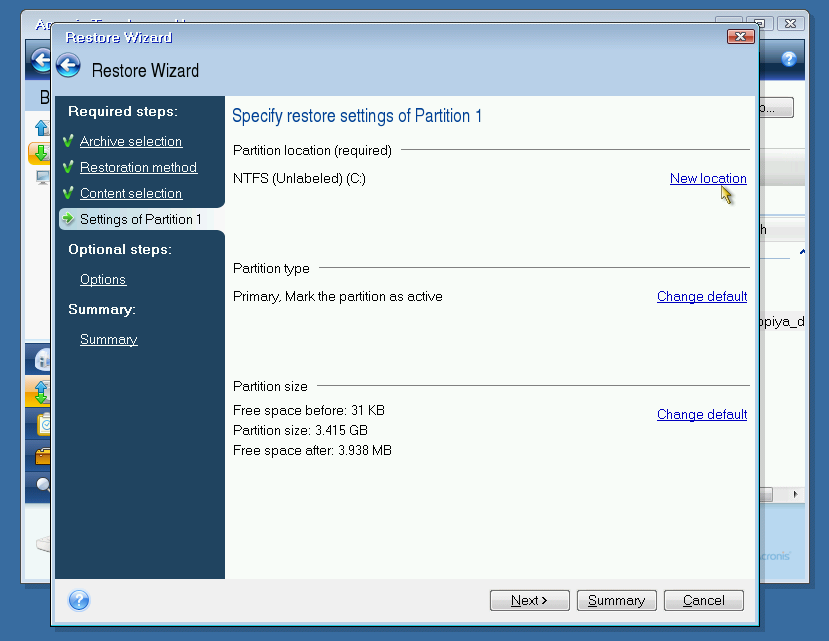Screen dimensions: 829x641
Task: Change default for the Partition type section
Action: tap(701, 297)
